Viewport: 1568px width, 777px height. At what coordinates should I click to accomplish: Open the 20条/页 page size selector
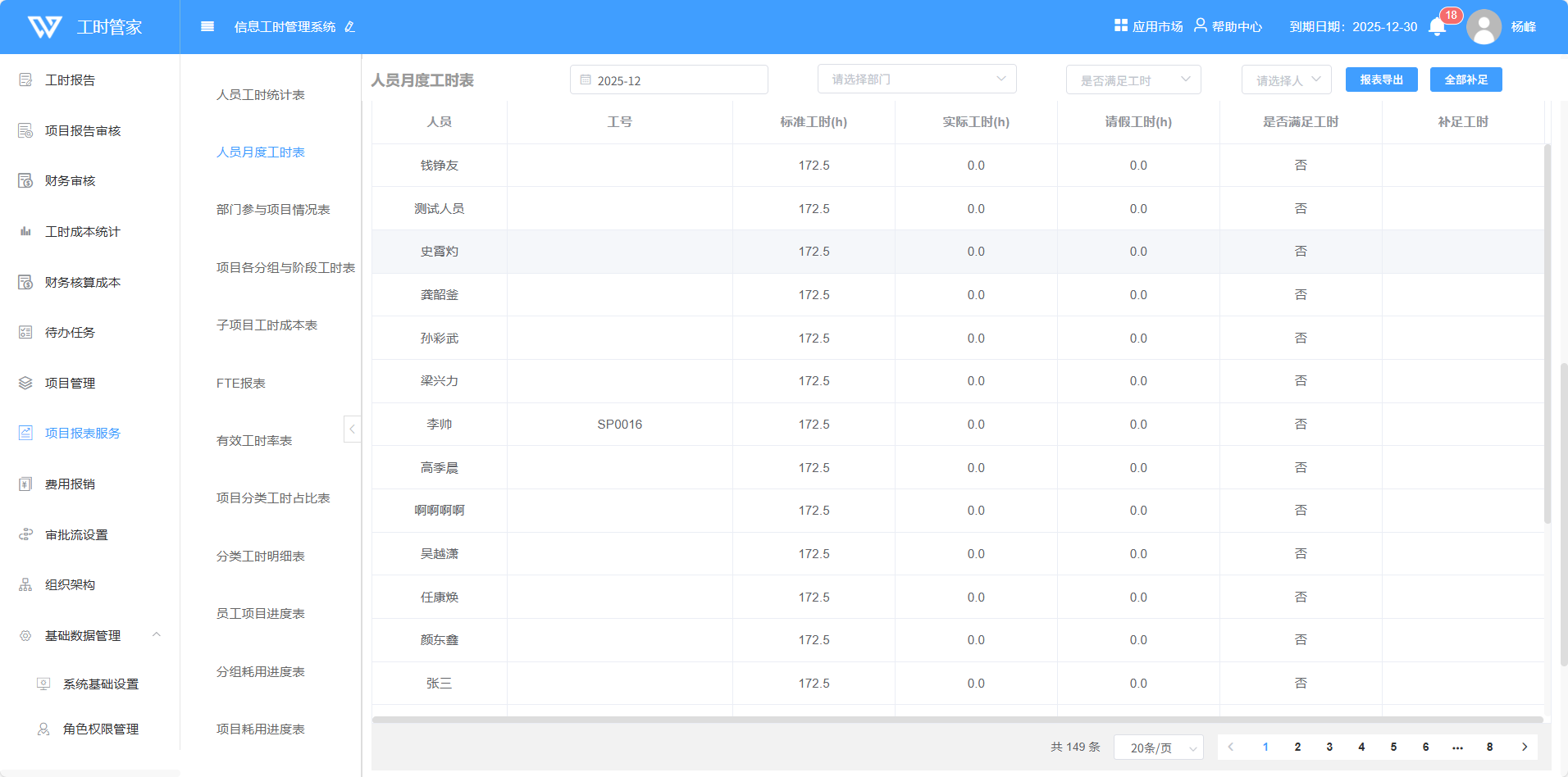(1157, 747)
